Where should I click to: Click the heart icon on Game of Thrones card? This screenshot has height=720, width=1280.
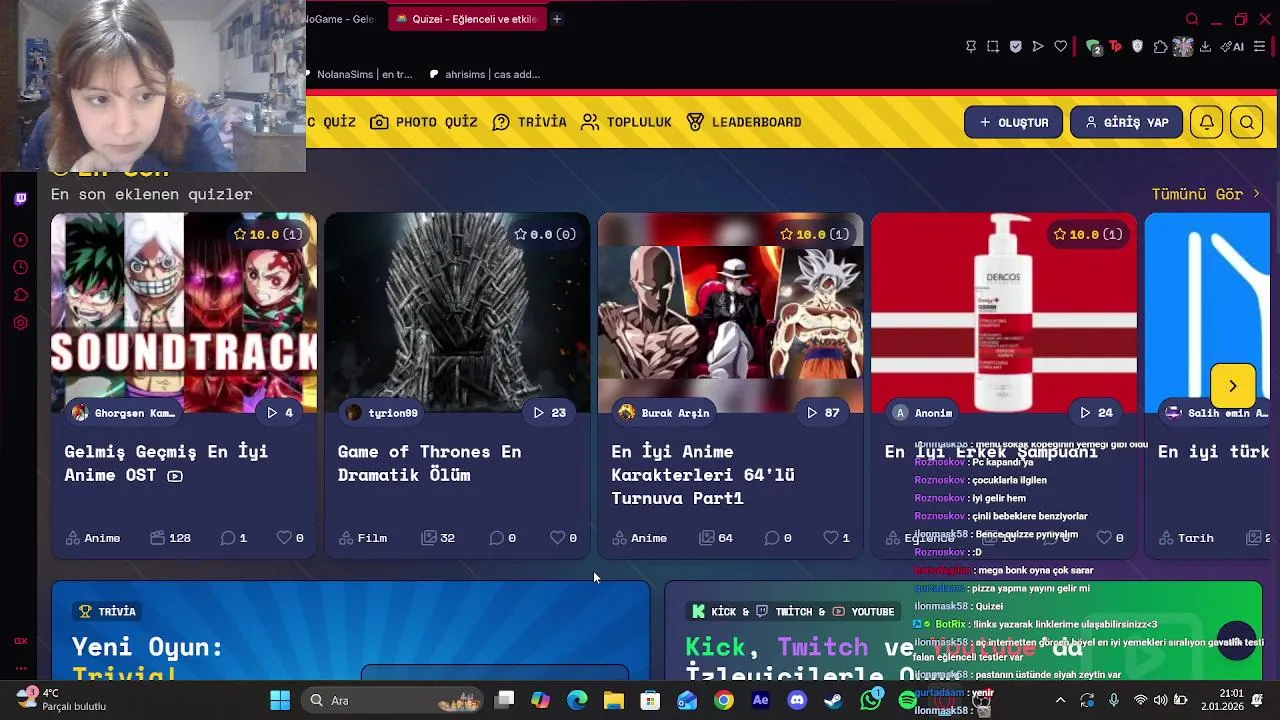coord(557,538)
